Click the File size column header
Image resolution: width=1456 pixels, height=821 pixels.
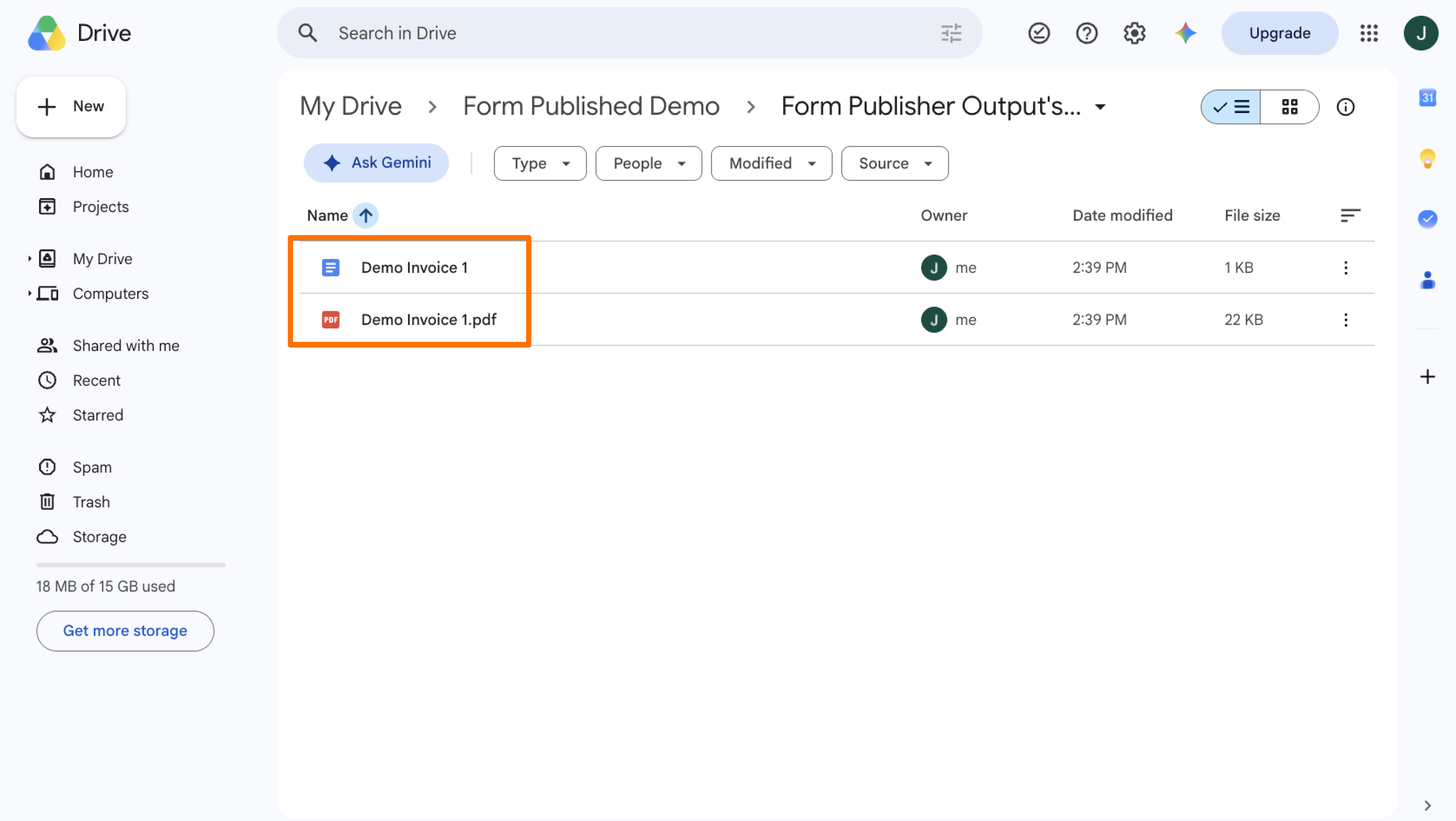(x=1252, y=216)
